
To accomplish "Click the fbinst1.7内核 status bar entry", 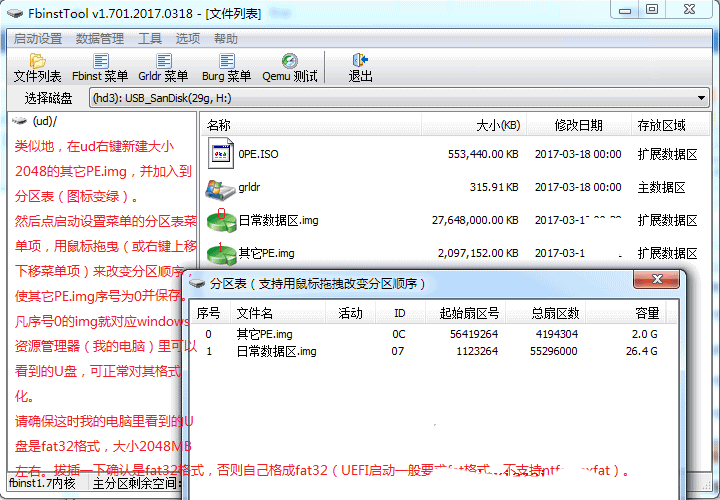I will 42,483.
